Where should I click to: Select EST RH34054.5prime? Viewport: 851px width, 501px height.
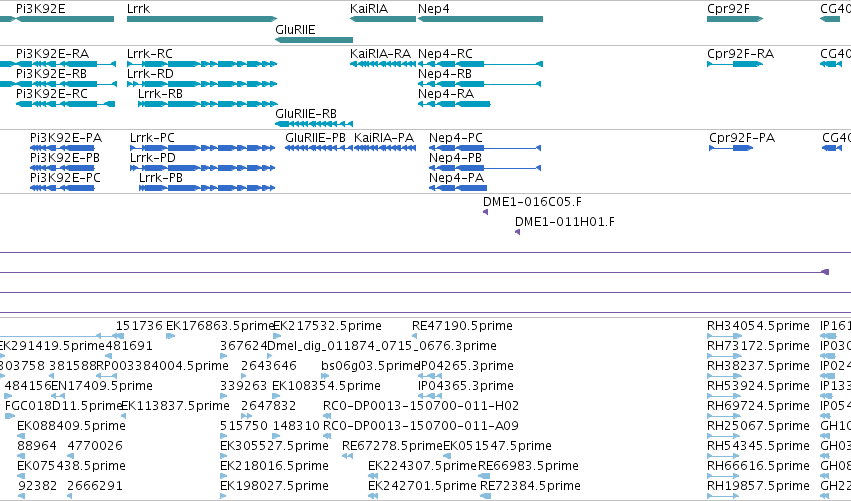[724, 336]
